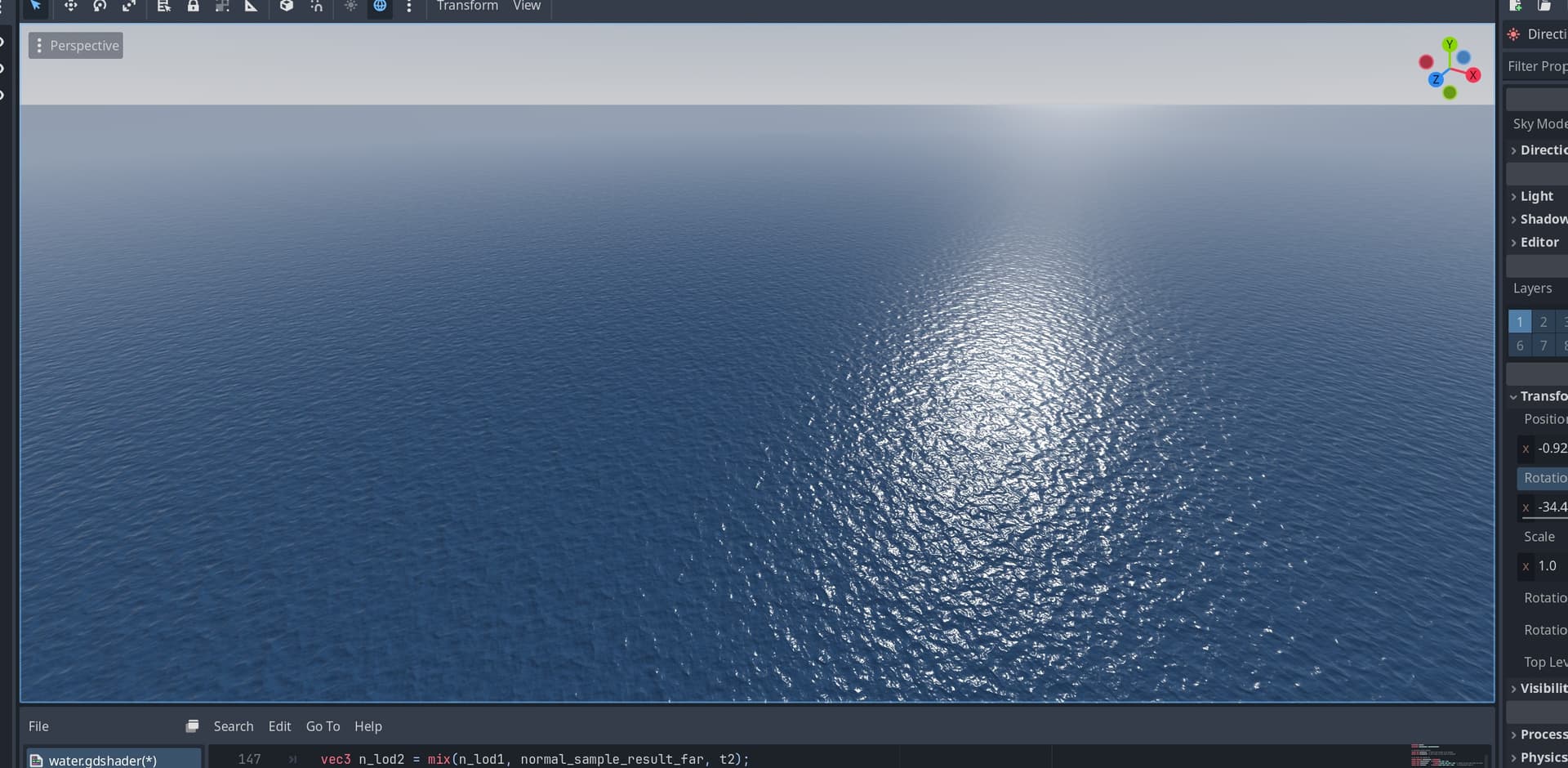1568x768 pixels.
Task: Select water.gdshader in shader file list
Action: point(102,760)
